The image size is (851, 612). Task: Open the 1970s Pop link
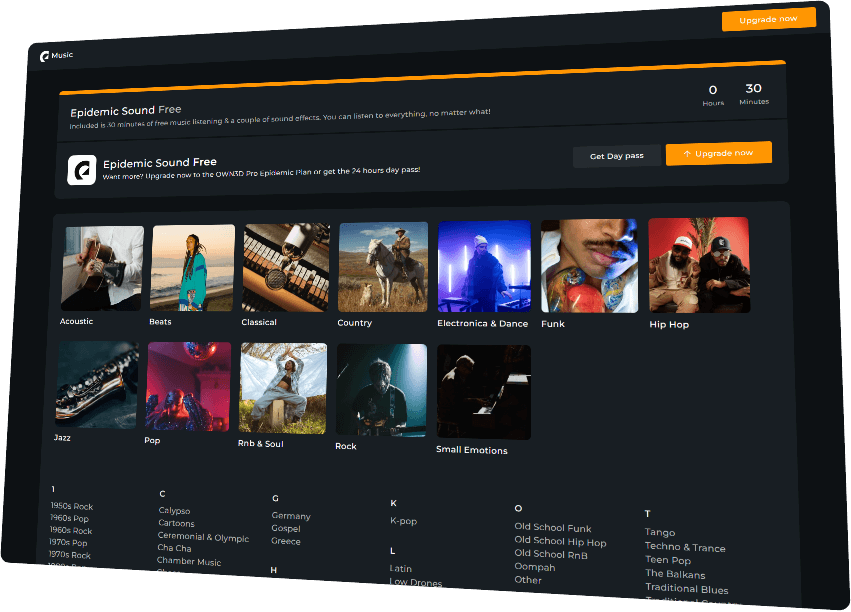click(x=68, y=543)
